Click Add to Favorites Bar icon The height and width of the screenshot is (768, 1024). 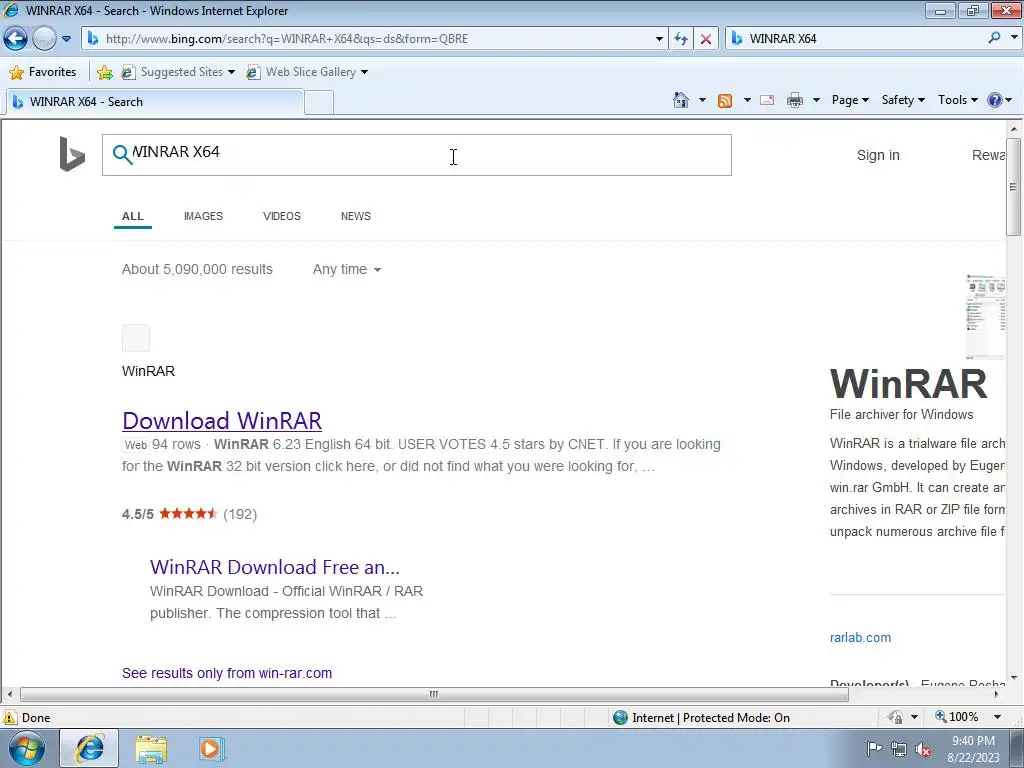click(x=104, y=72)
